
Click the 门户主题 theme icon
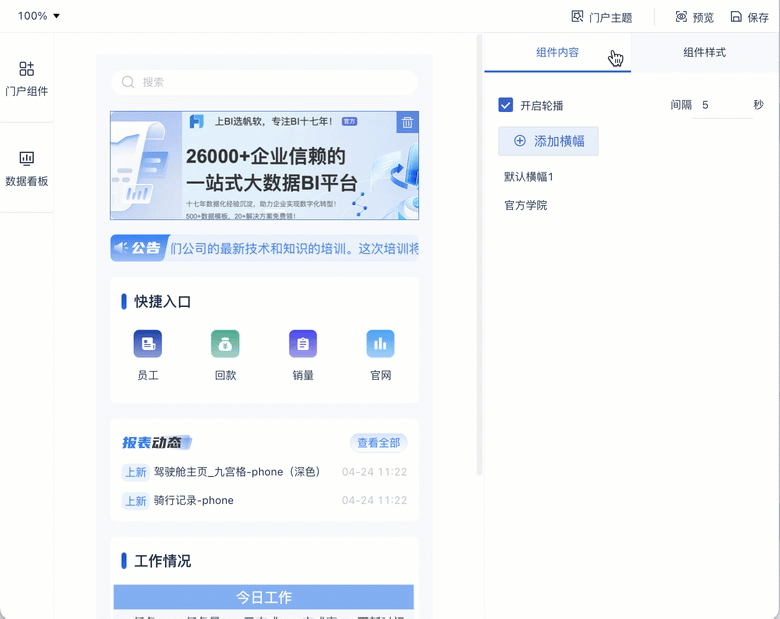click(577, 16)
